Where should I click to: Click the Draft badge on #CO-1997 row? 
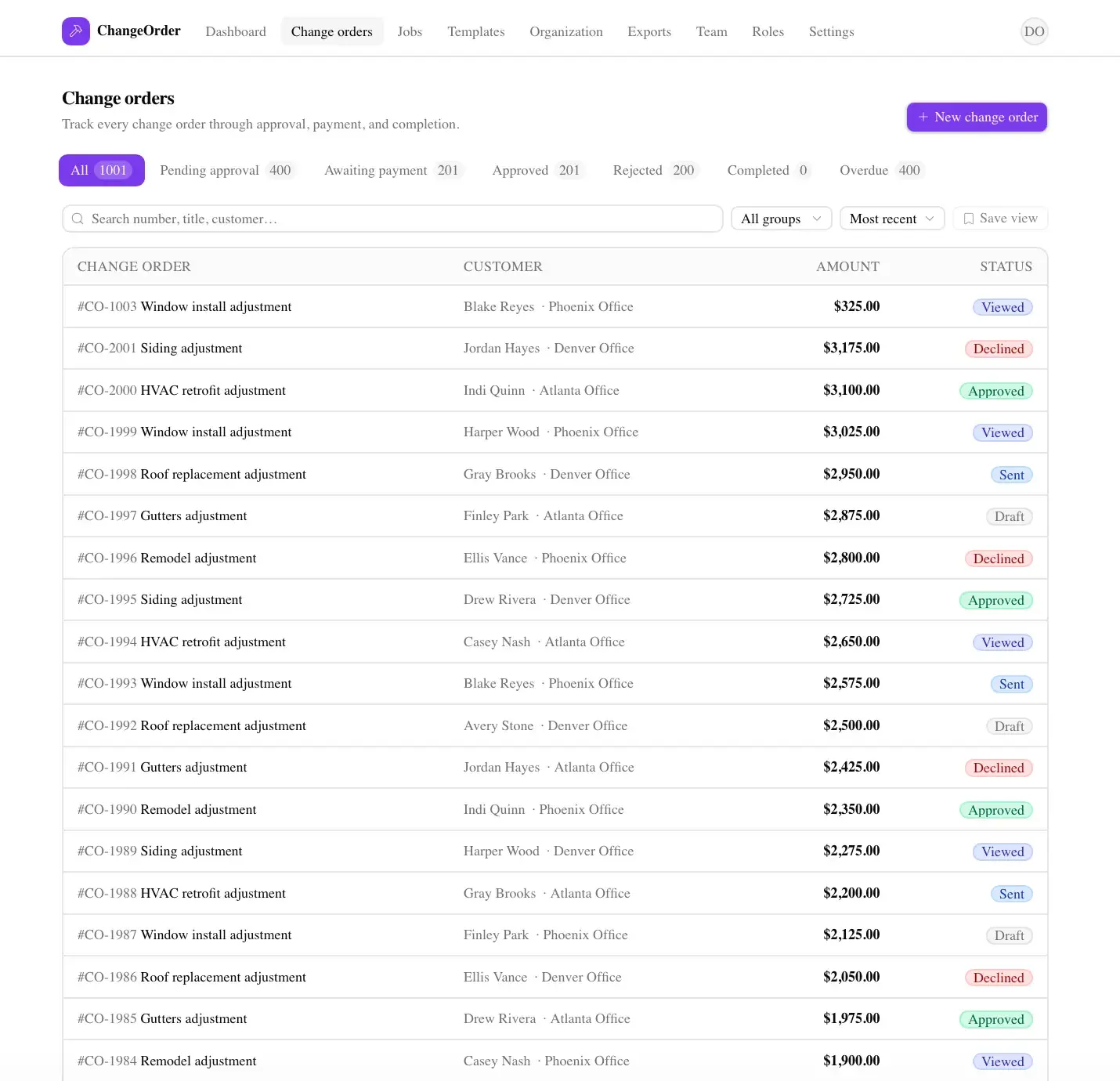(1009, 516)
